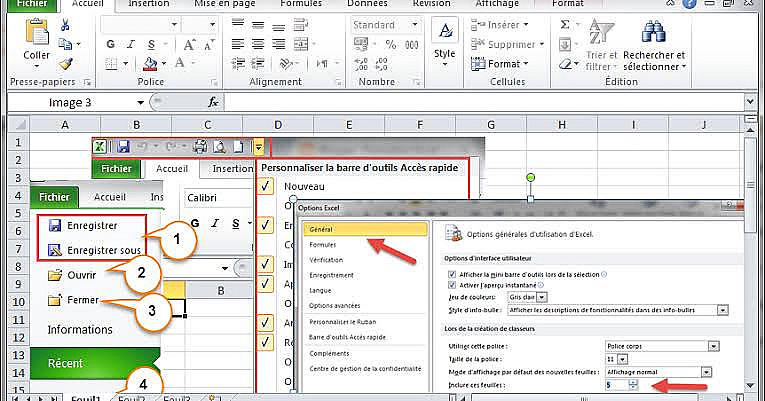The width and height of the screenshot is (765, 401).
Task: Select 'Barre d'outils Accès rapide' in Options Excel picture
Action: tap(347, 337)
